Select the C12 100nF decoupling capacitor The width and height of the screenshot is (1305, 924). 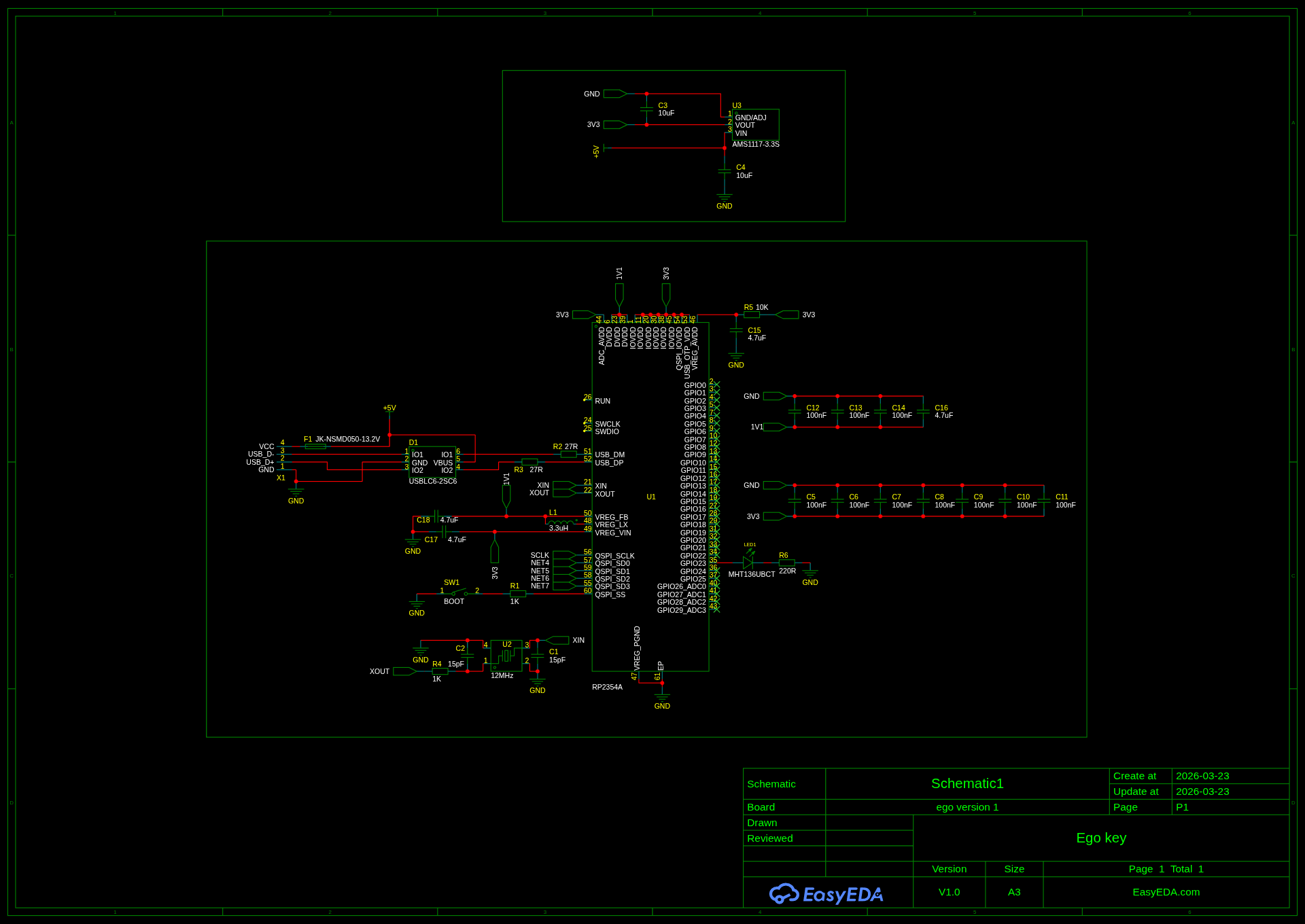pos(795,412)
